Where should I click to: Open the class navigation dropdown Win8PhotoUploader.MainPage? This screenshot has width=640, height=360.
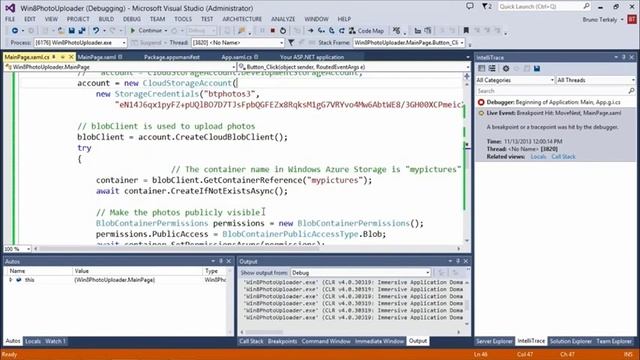233,67
